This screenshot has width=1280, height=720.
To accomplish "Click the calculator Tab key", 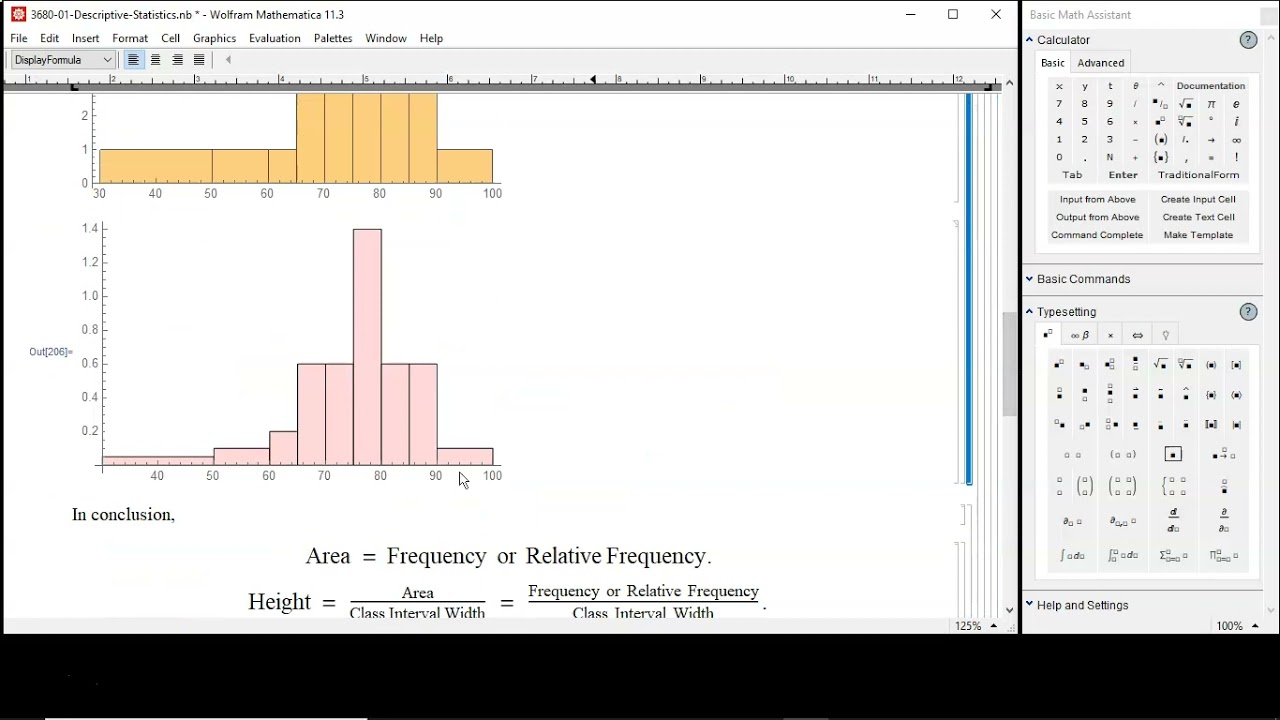I will (x=1072, y=175).
